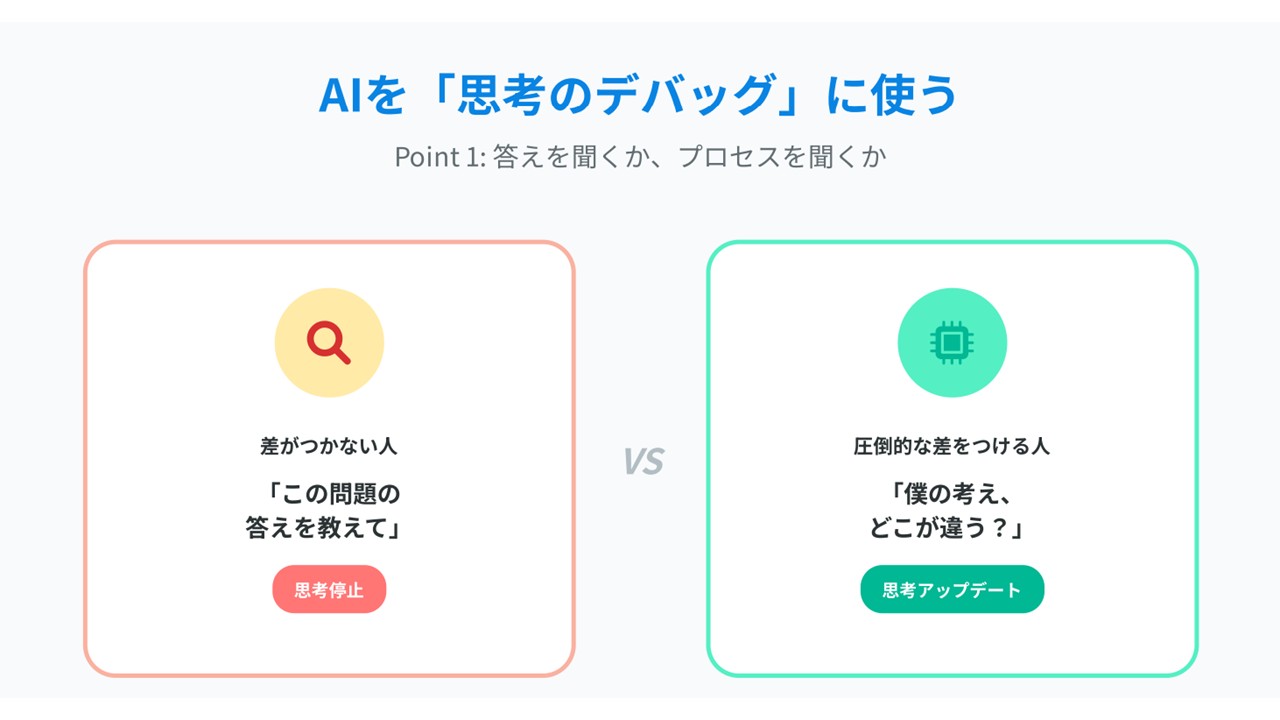The width and height of the screenshot is (1280, 720).
Task: Click the 「この問題の quote line
Action: coord(329,493)
